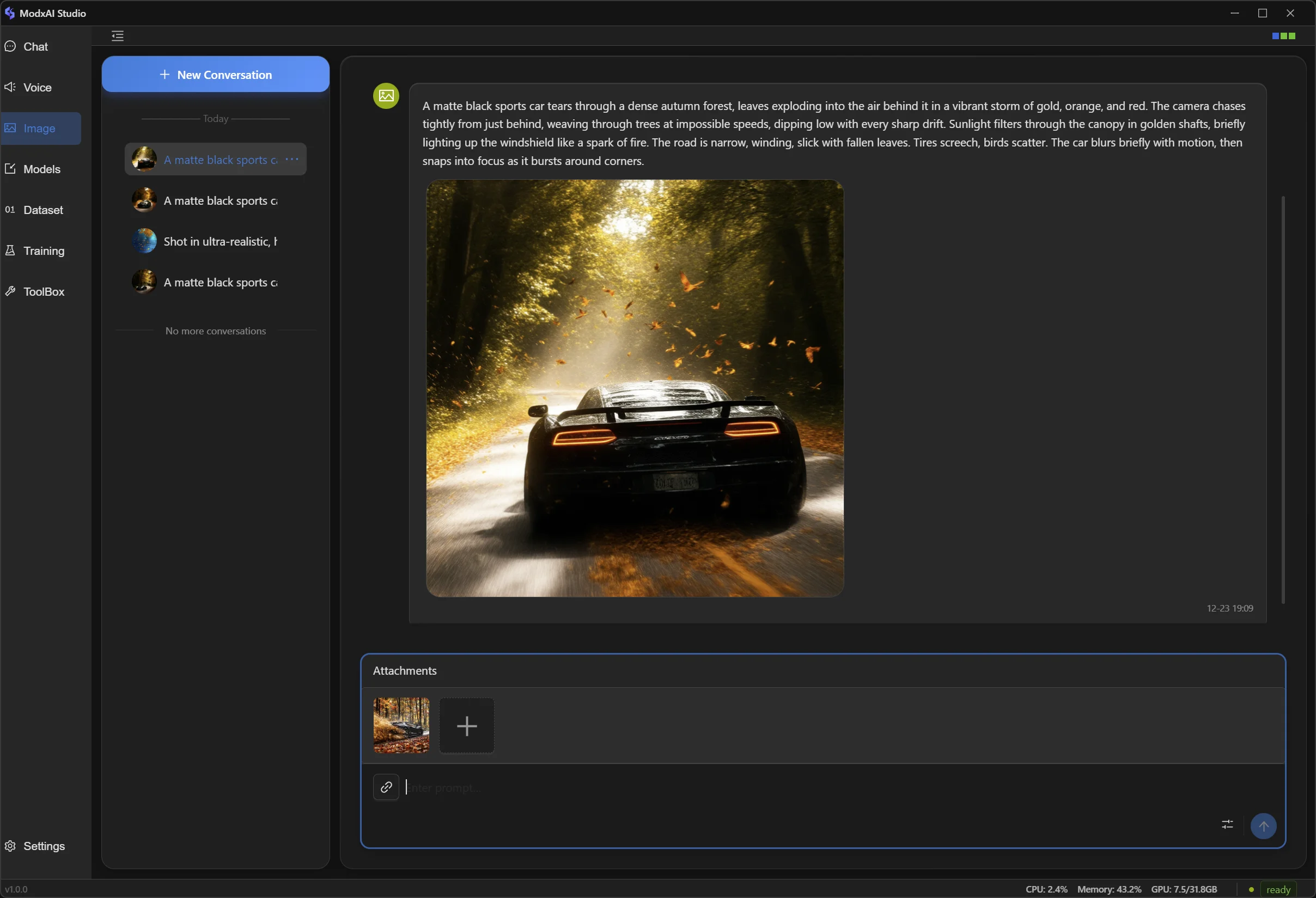Add another attachment with plus tile
The image size is (1316, 898).
[x=466, y=725]
